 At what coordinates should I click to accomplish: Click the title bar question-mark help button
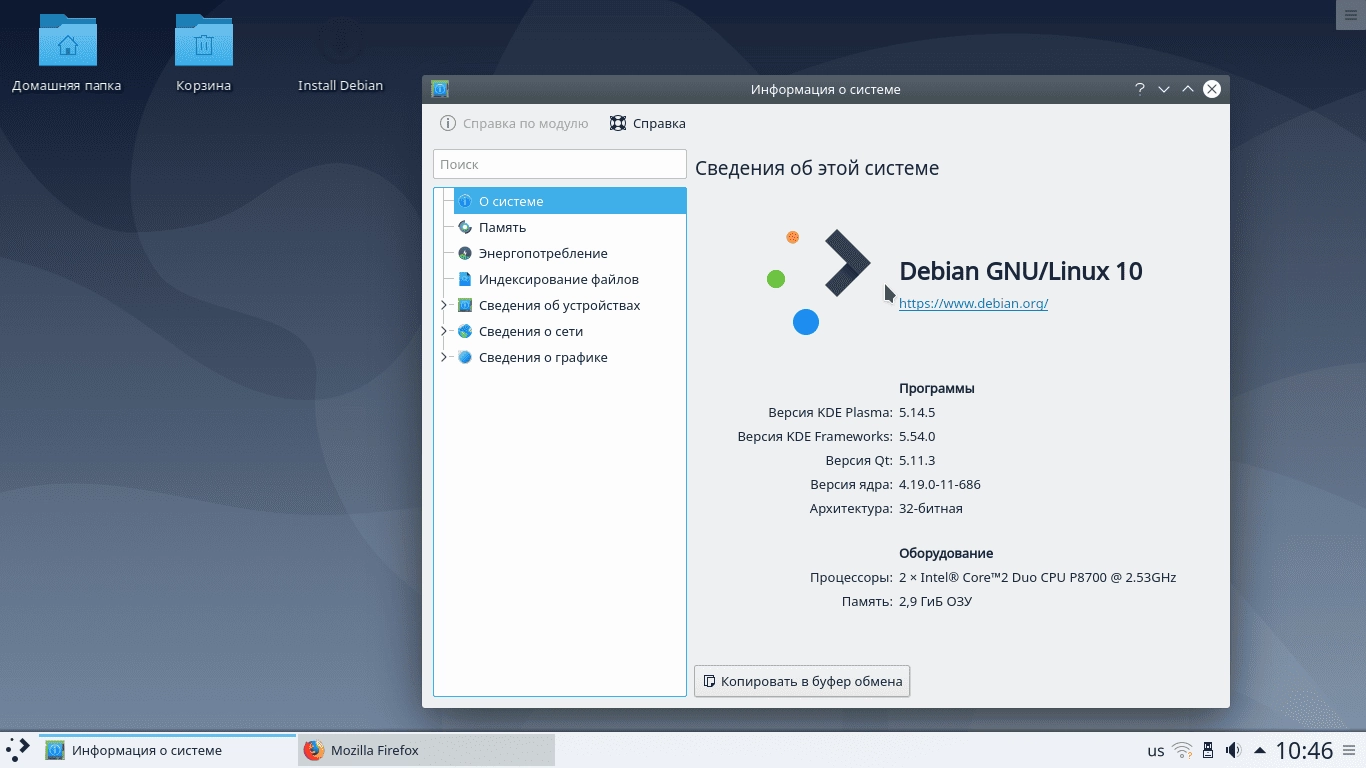[x=1140, y=89]
